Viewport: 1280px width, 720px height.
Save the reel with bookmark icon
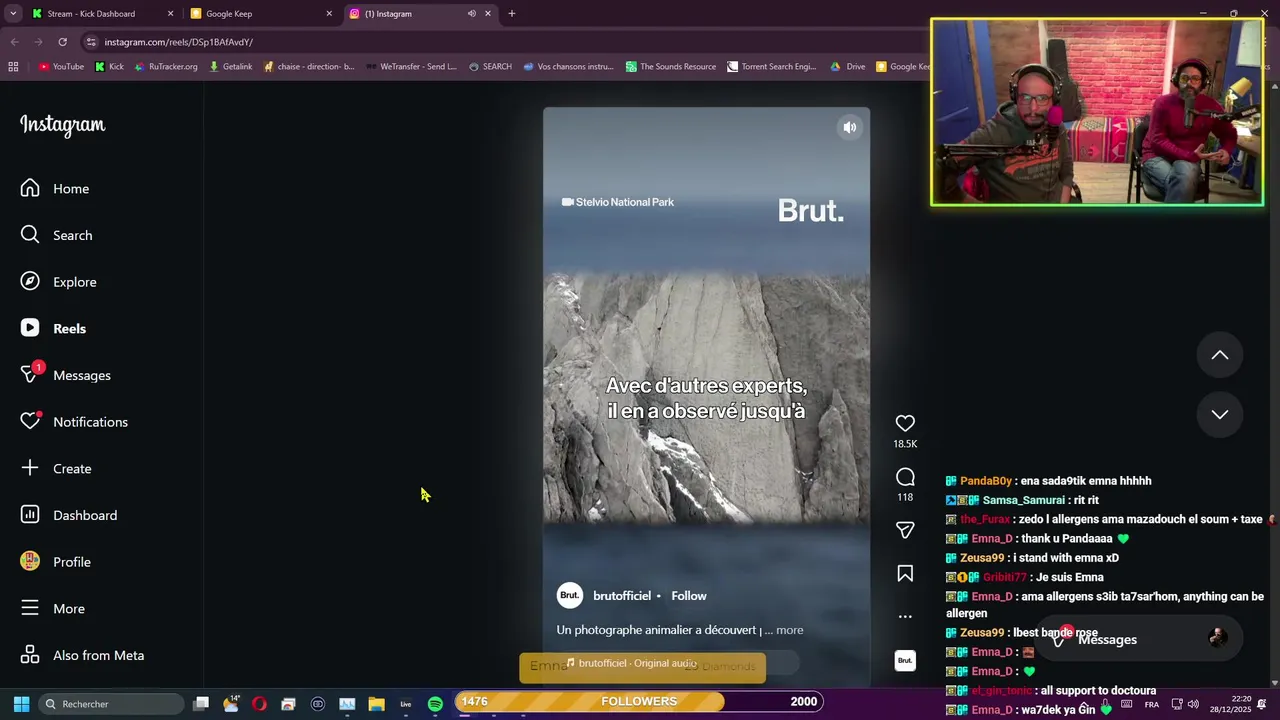pos(905,573)
